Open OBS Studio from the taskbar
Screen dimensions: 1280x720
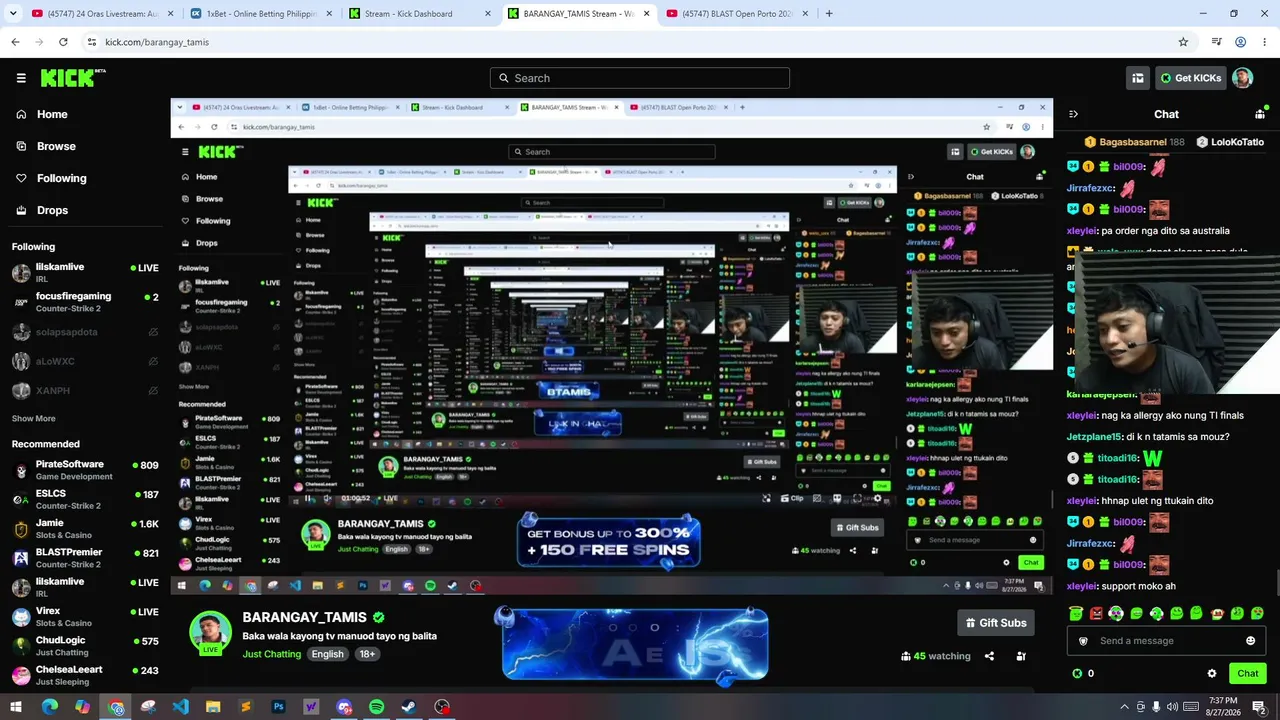pyautogui.click(x=442, y=707)
